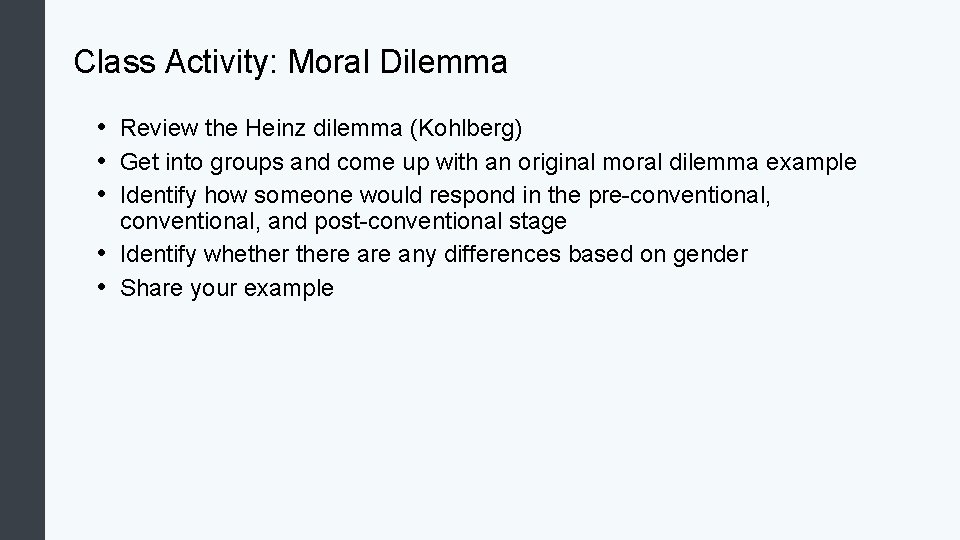
Task: Select the phrase 'original moral dilemma example'
Action: (x=687, y=162)
